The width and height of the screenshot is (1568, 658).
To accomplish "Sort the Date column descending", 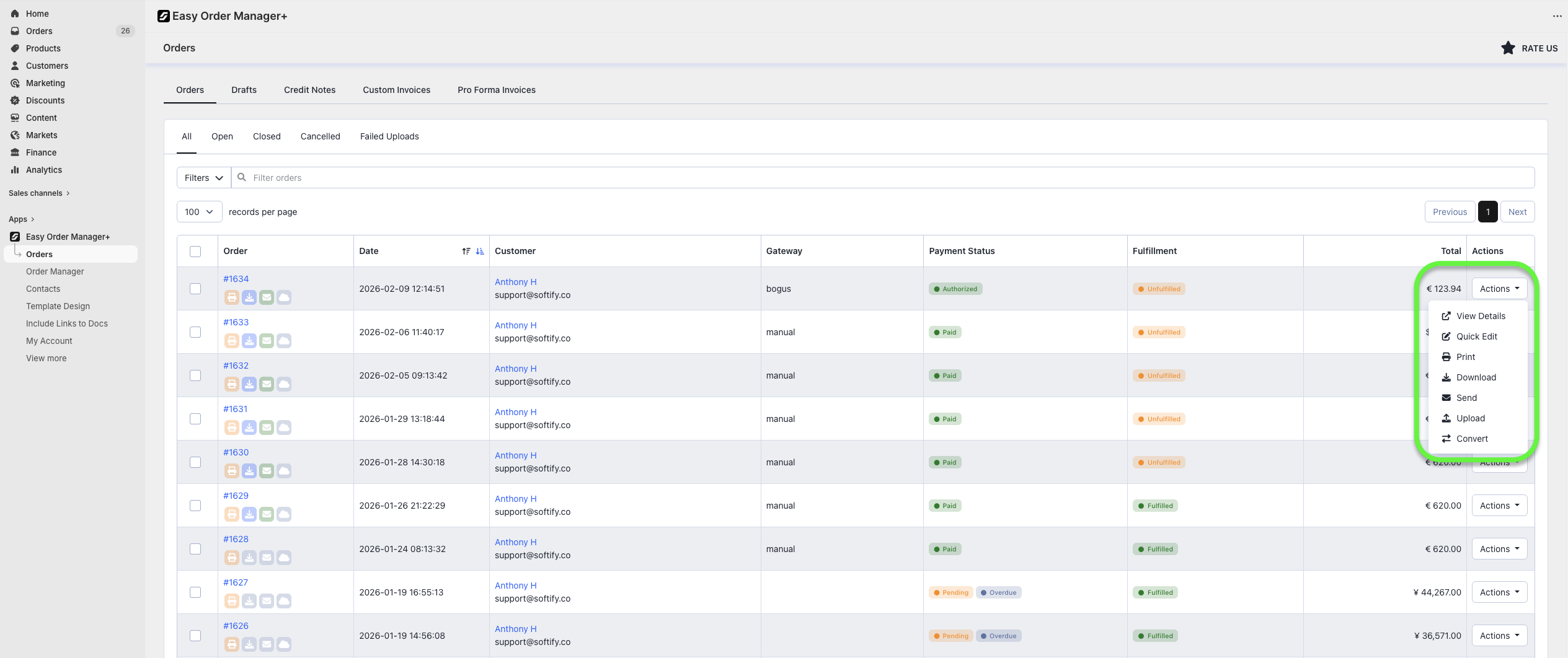I will [x=480, y=251].
